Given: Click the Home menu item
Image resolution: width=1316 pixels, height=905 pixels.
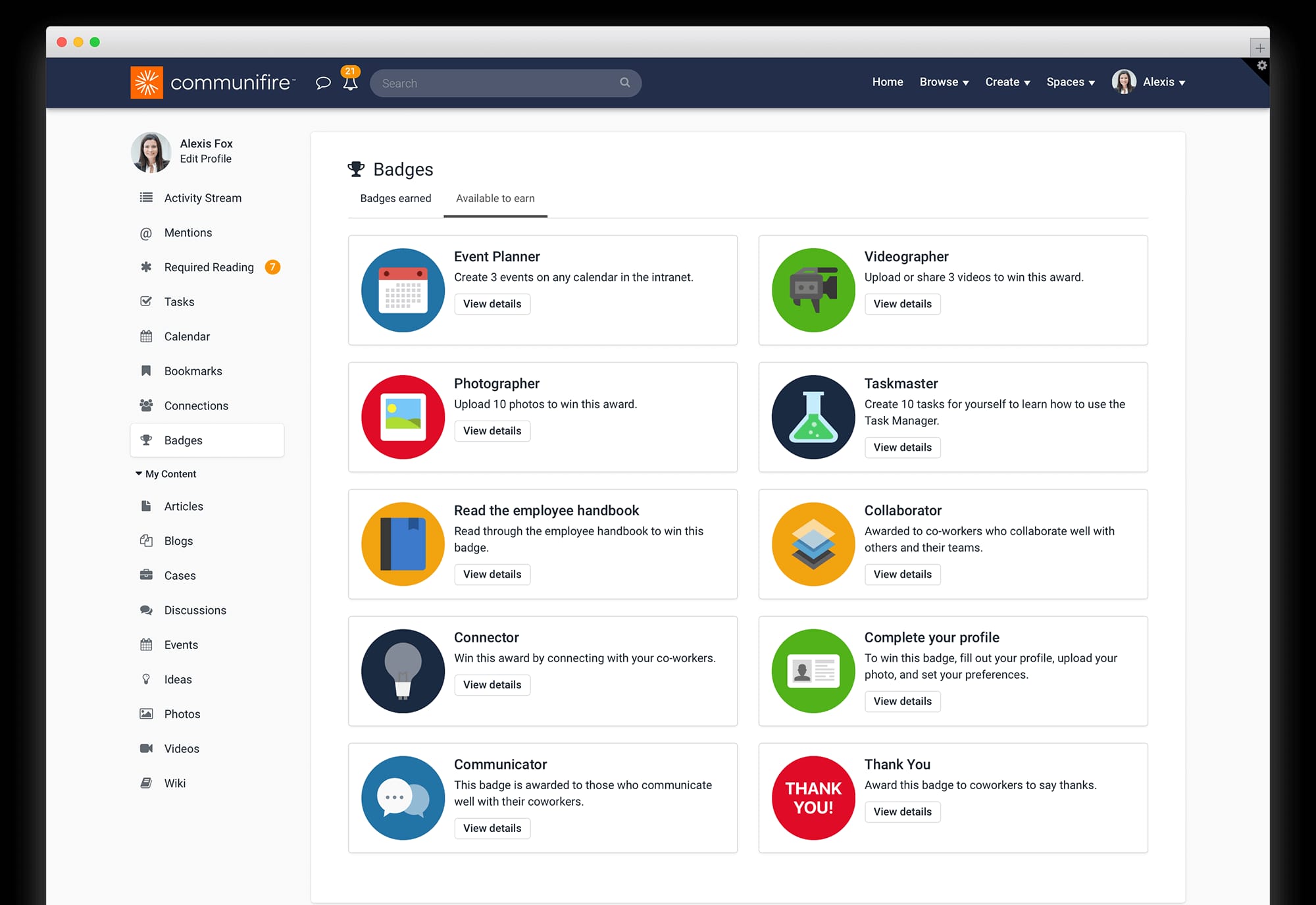Looking at the screenshot, I should pos(887,82).
